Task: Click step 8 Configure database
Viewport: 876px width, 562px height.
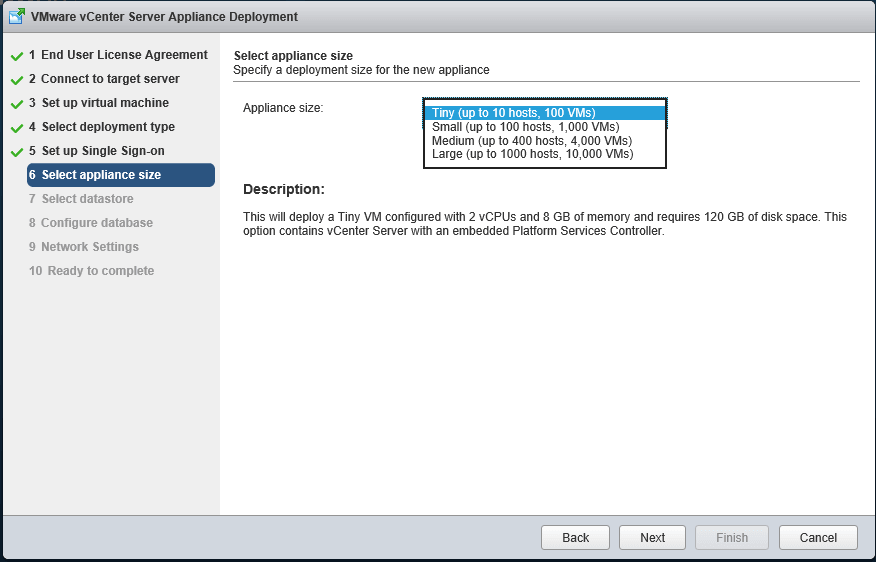Action: point(91,223)
